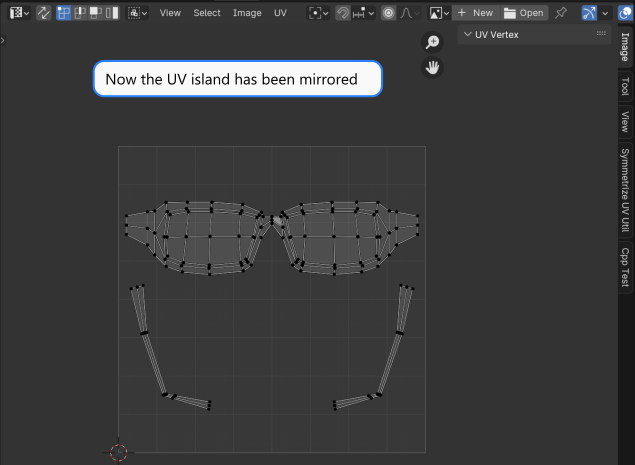The width and height of the screenshot is (635, 465).
Task: Toggle UV sync selection
Action: (43, 13)
